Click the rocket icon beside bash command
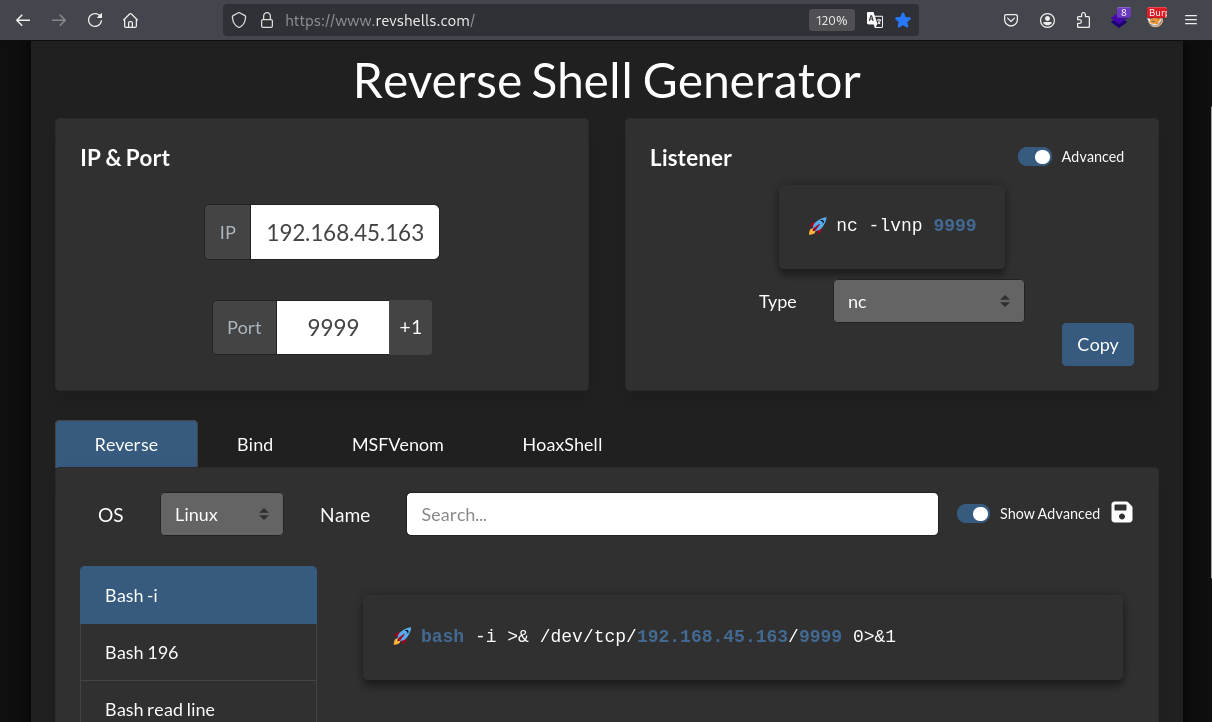 (402, 636)
